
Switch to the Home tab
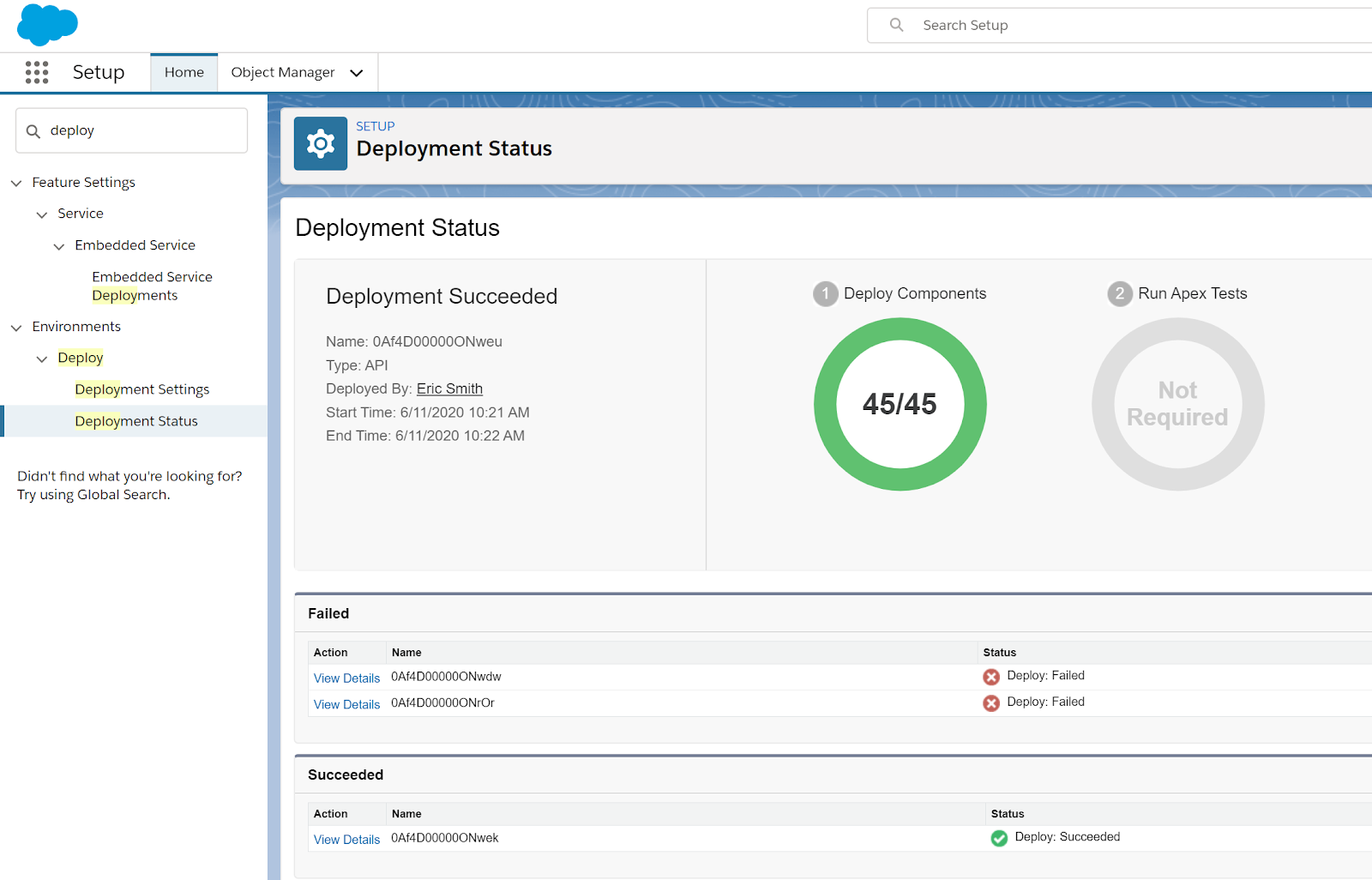184,73
